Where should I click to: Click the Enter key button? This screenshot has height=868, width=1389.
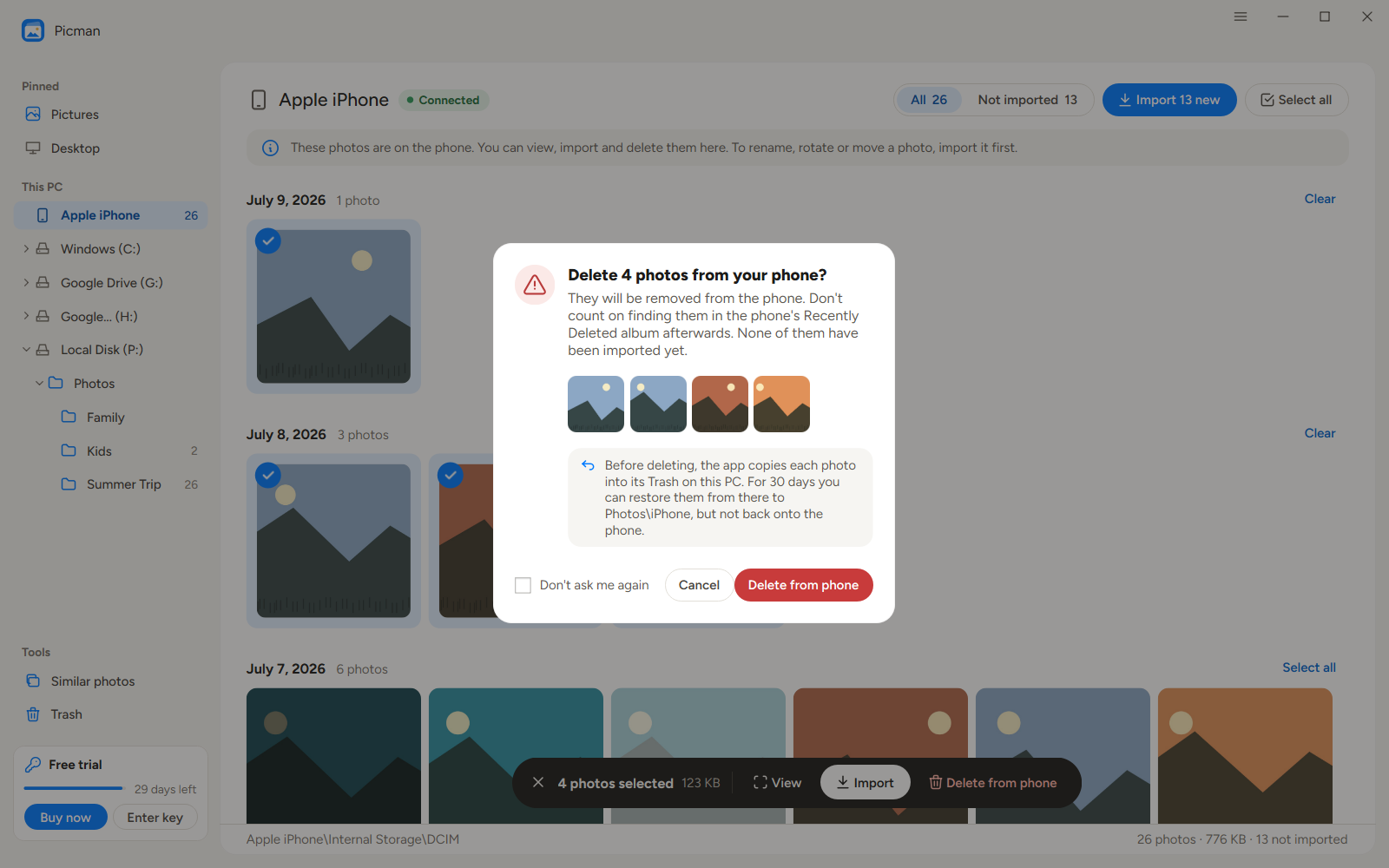pyautogui.click(x=155, y=818)
